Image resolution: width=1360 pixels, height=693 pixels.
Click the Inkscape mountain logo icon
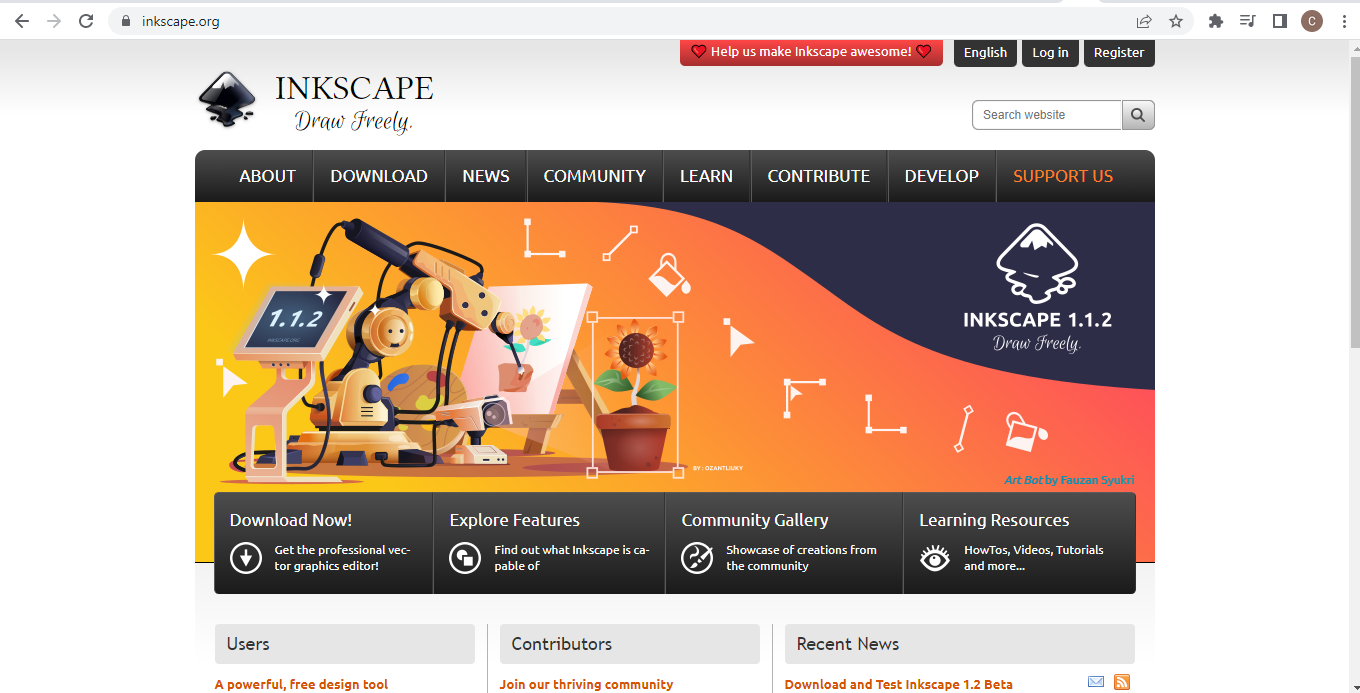(x=228, y=101)
